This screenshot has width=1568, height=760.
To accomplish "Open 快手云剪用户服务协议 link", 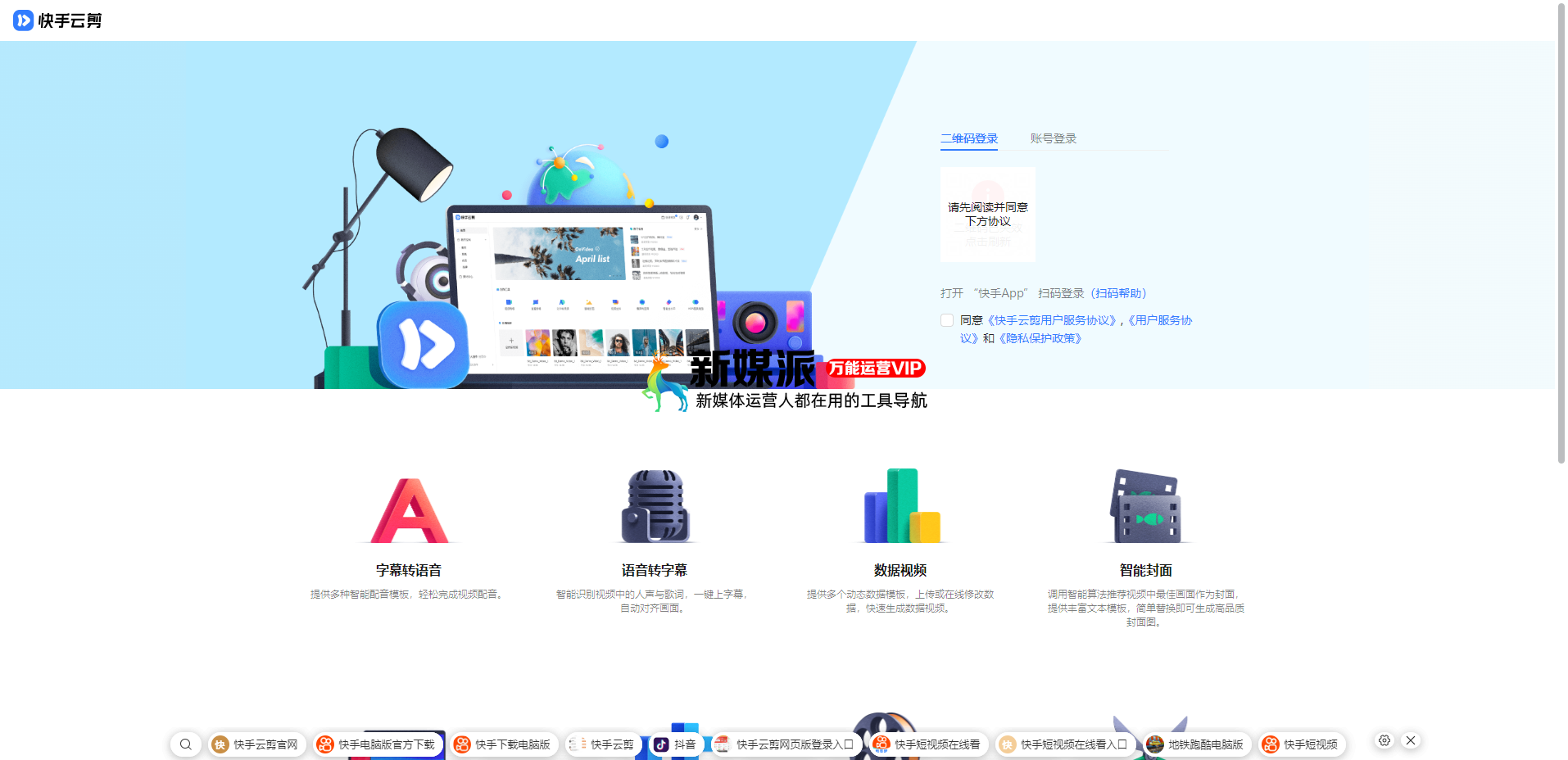I will [1052, 320].
